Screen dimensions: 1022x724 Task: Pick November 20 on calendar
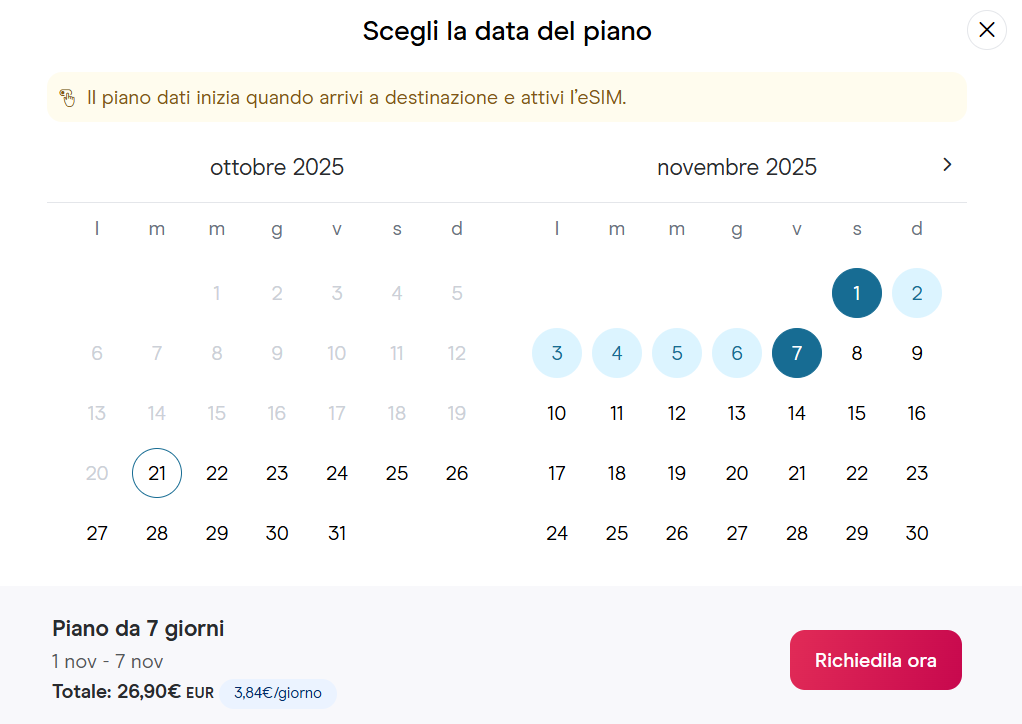pyautogui.click(x=737, y=473)
